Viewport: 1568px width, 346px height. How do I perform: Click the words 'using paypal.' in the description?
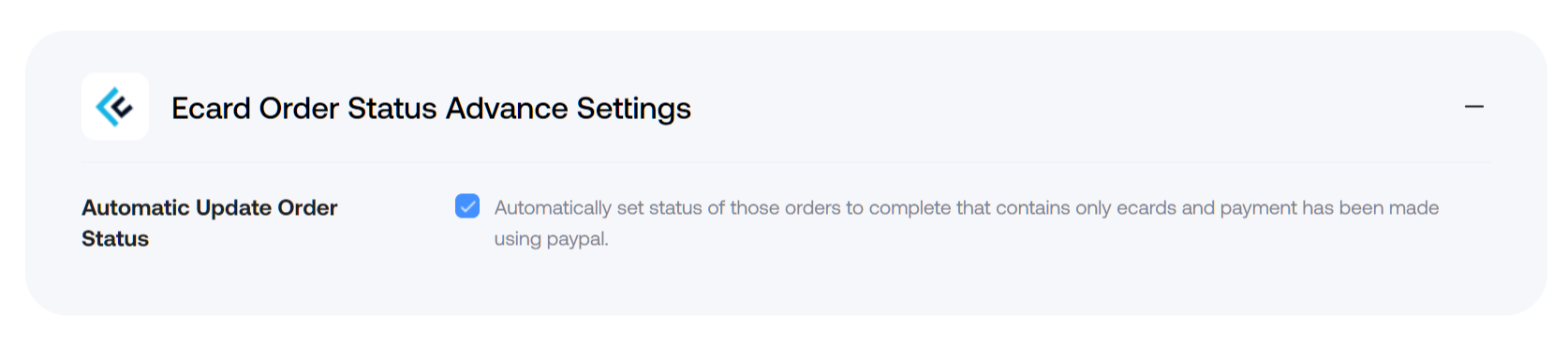click(551, 239)
